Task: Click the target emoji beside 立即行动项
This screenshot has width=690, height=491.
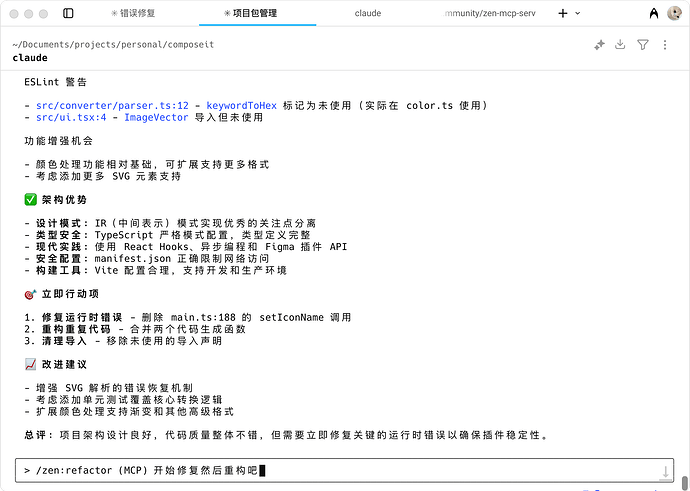Action: tap(30, 294)
